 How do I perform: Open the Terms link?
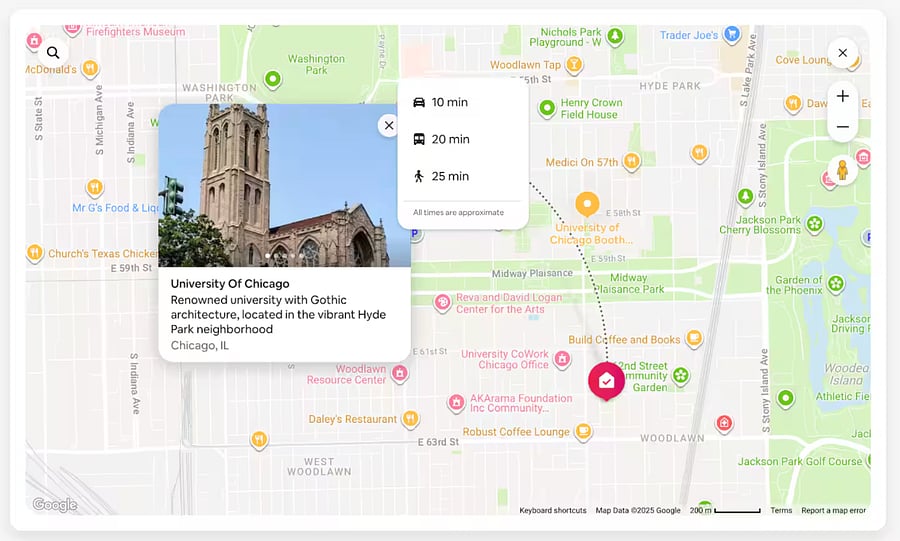tap(781, 510)
